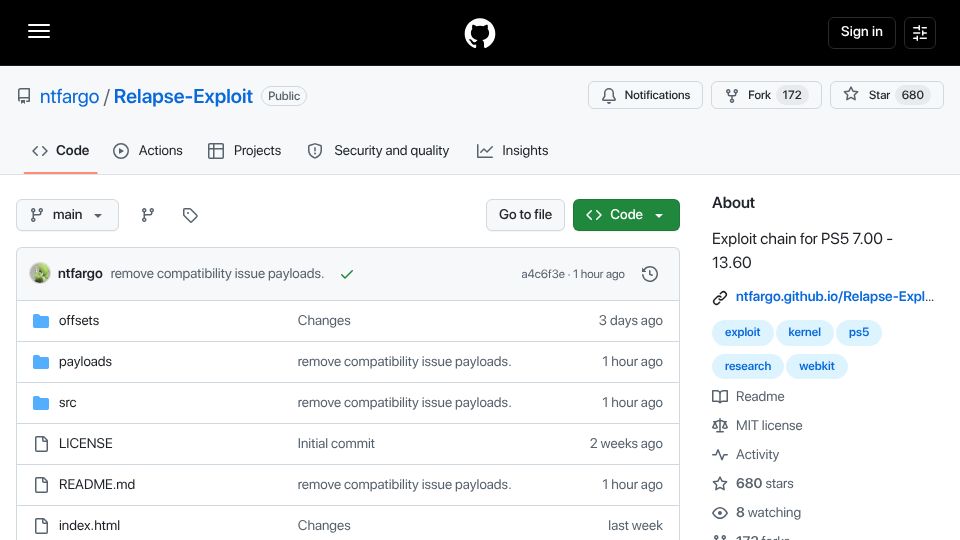Screen dimensions: 960x540
Task: Click the offsets folder icon
Action: coord(41,321)
